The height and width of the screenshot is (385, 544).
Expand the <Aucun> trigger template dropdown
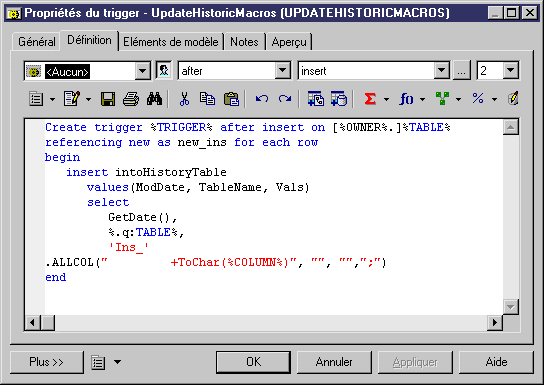coord(143,71)
